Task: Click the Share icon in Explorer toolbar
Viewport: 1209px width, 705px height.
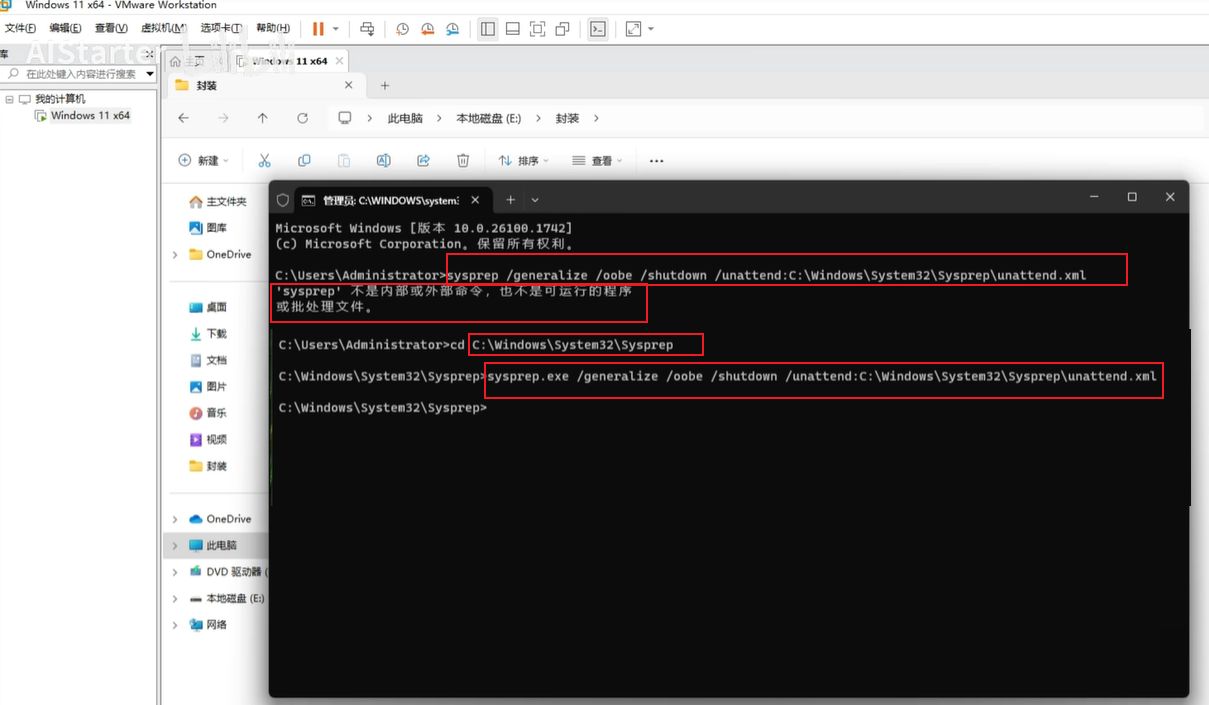Action: (x=423, y=160)
